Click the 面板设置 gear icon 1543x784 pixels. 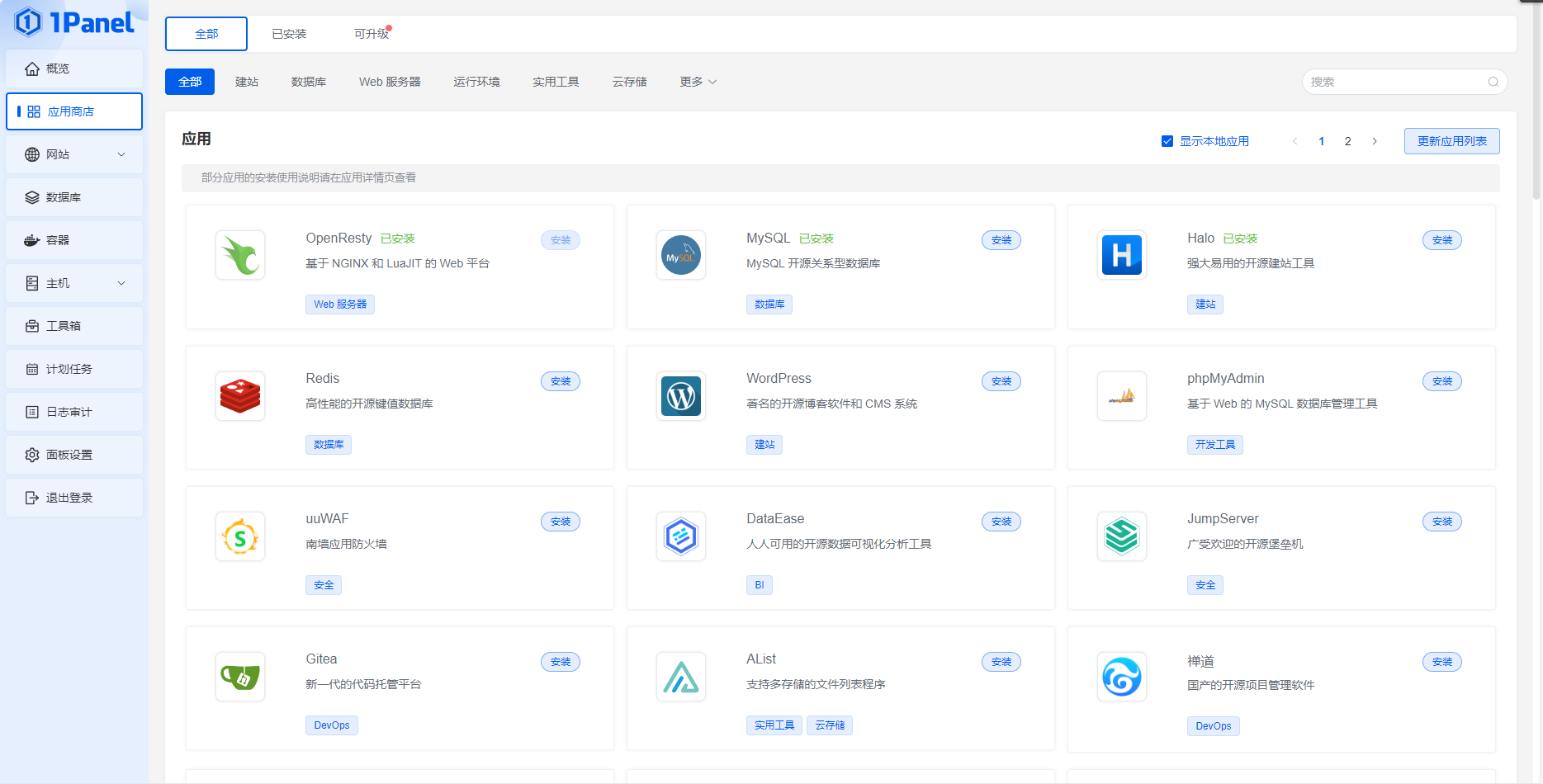click(x=32, y=455)
